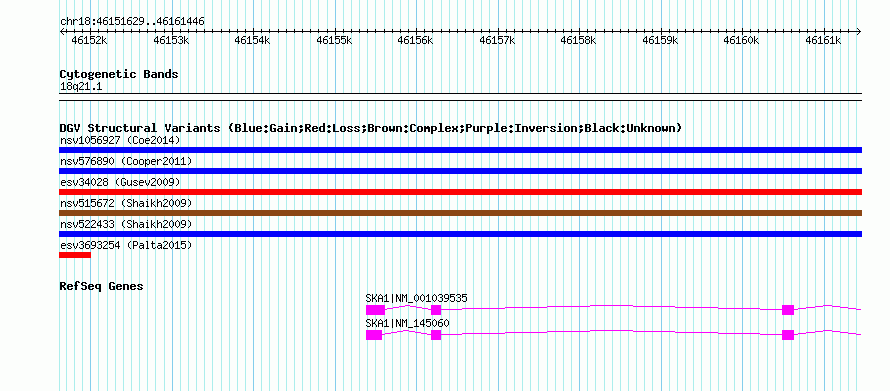
Task: Click the nsv522433 (Shaikh2009) label
Action: click(x=126, y=224)
